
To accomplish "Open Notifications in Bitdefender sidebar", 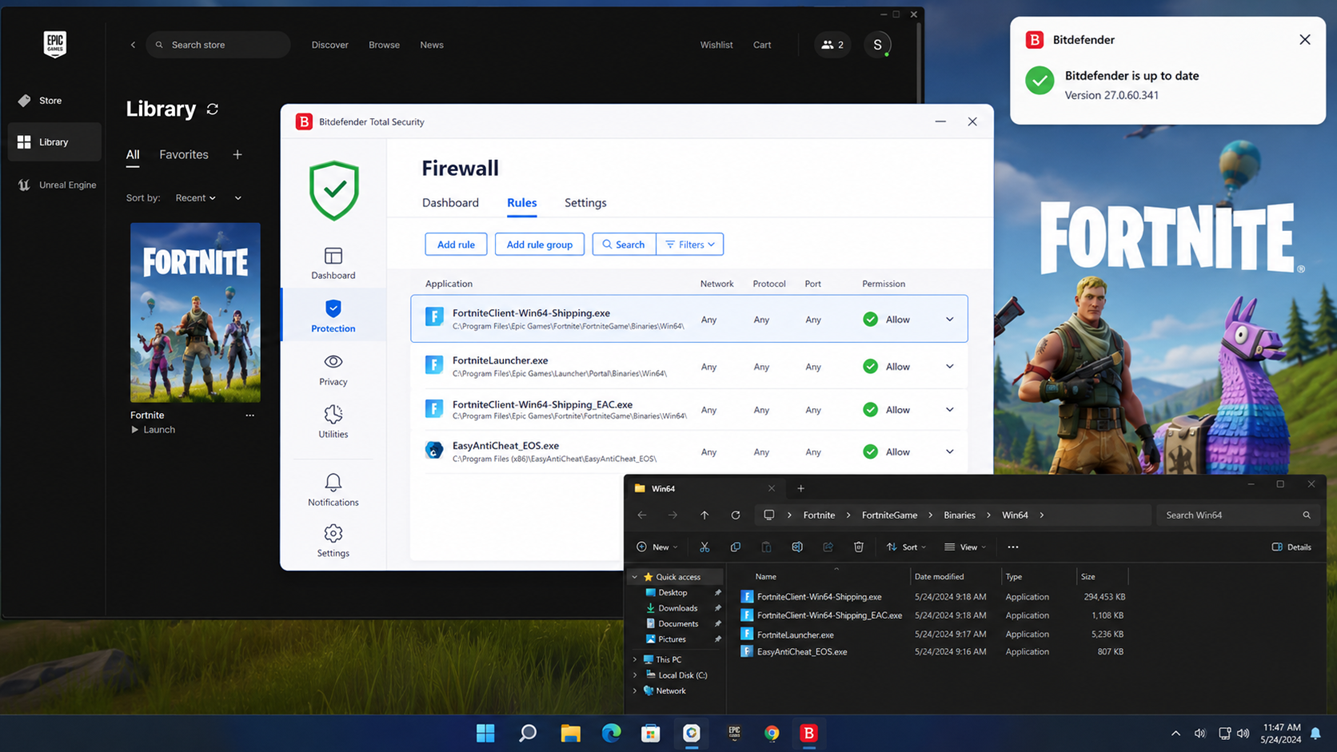I will pyautogui.click(x=333, y=490).
